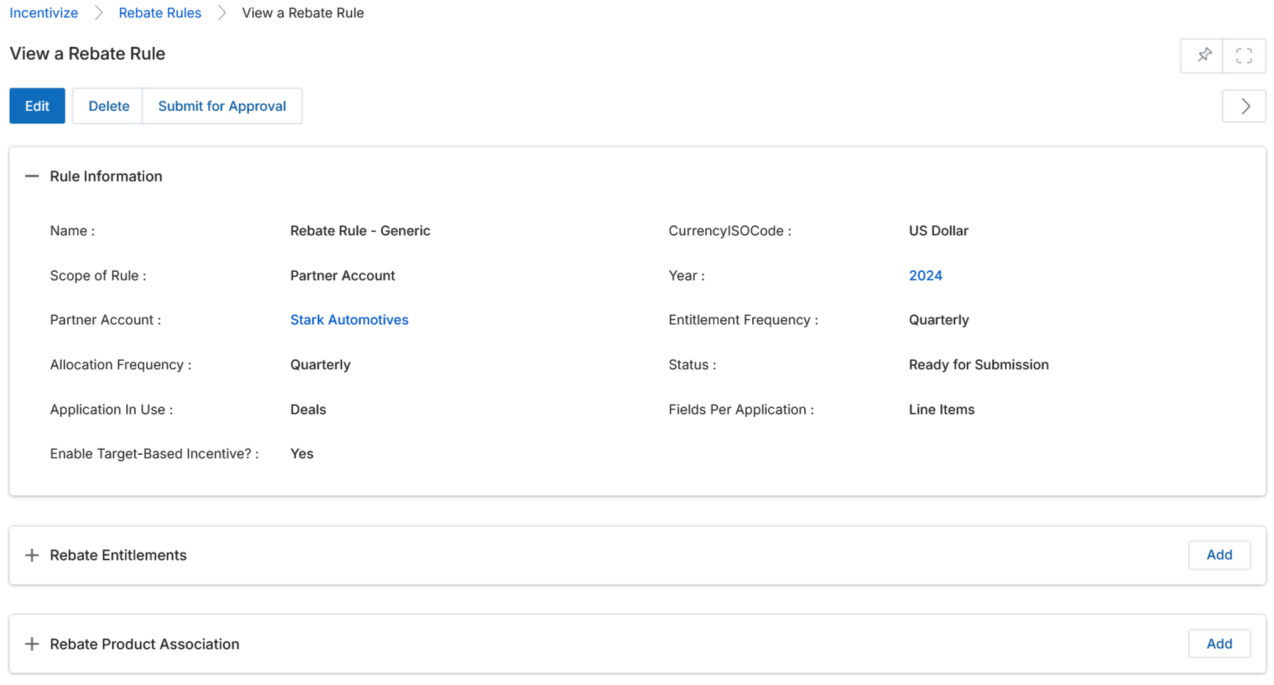Click the 'Application In Use :' label
Viewport: 1274px width, 685px height.
[x=111, y=409]
